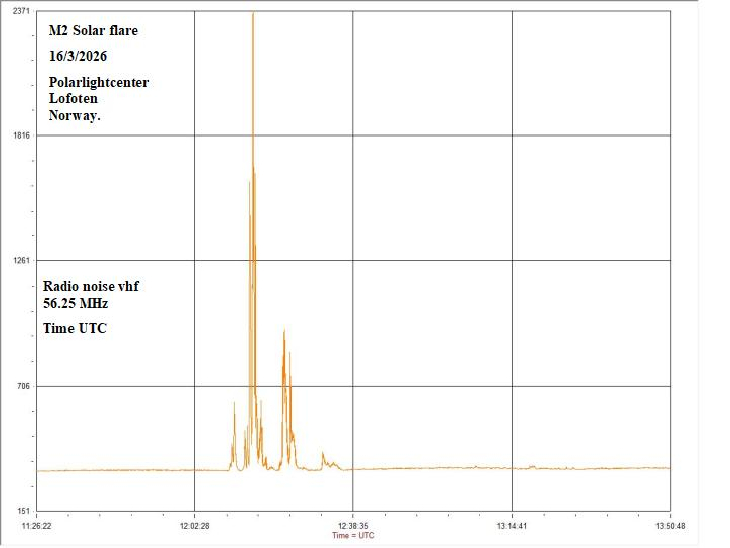Click the thick gray 1816 threshold line

click(450, 135)
